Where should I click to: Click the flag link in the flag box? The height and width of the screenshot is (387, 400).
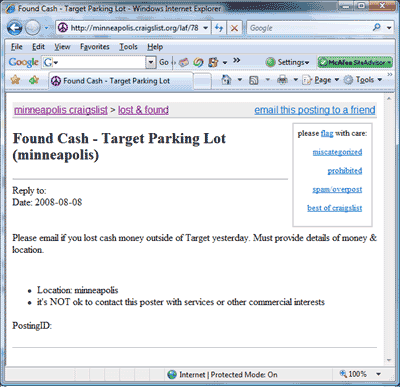(327, 133)
